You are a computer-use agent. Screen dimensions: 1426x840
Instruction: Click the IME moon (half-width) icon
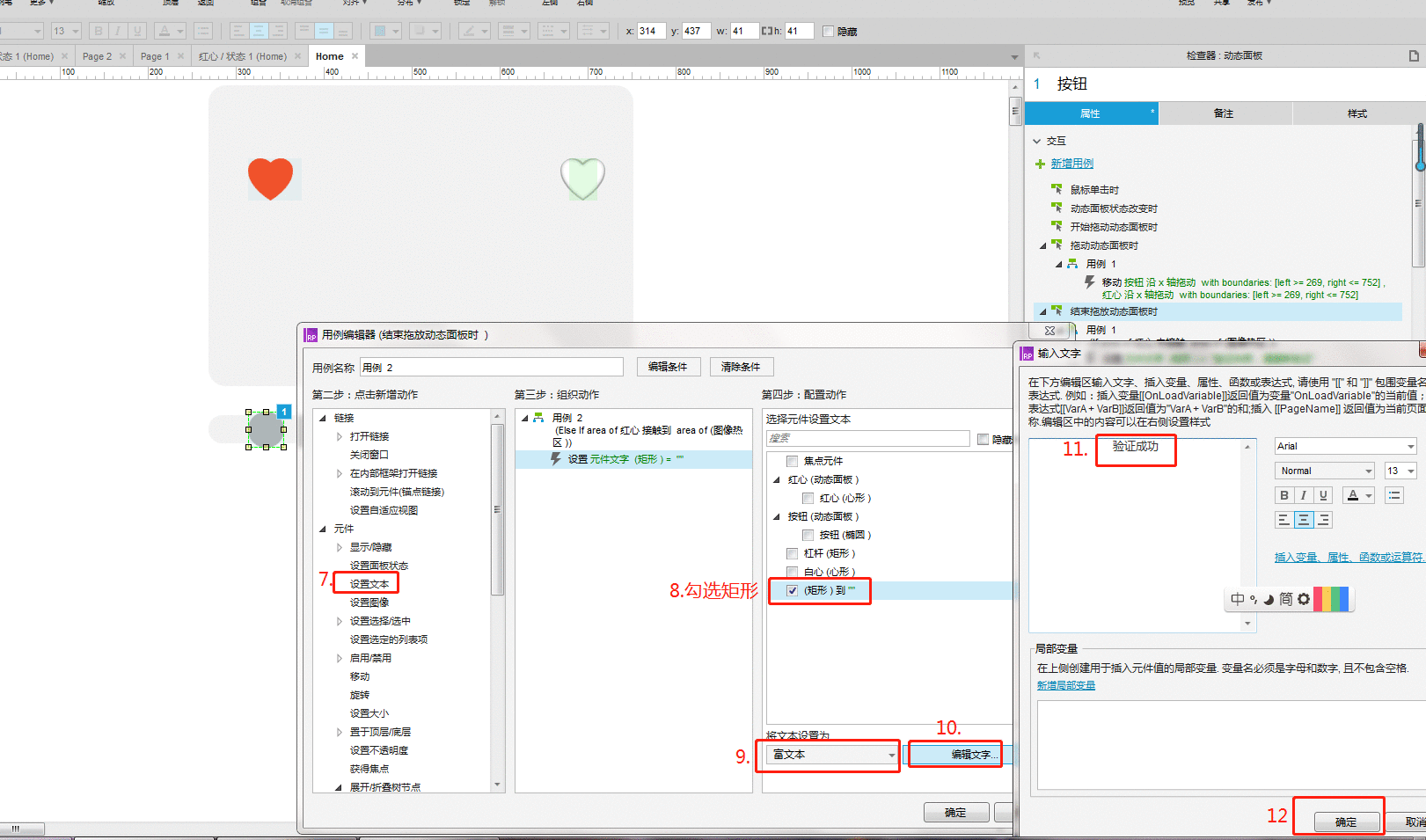click(1269, 600)
